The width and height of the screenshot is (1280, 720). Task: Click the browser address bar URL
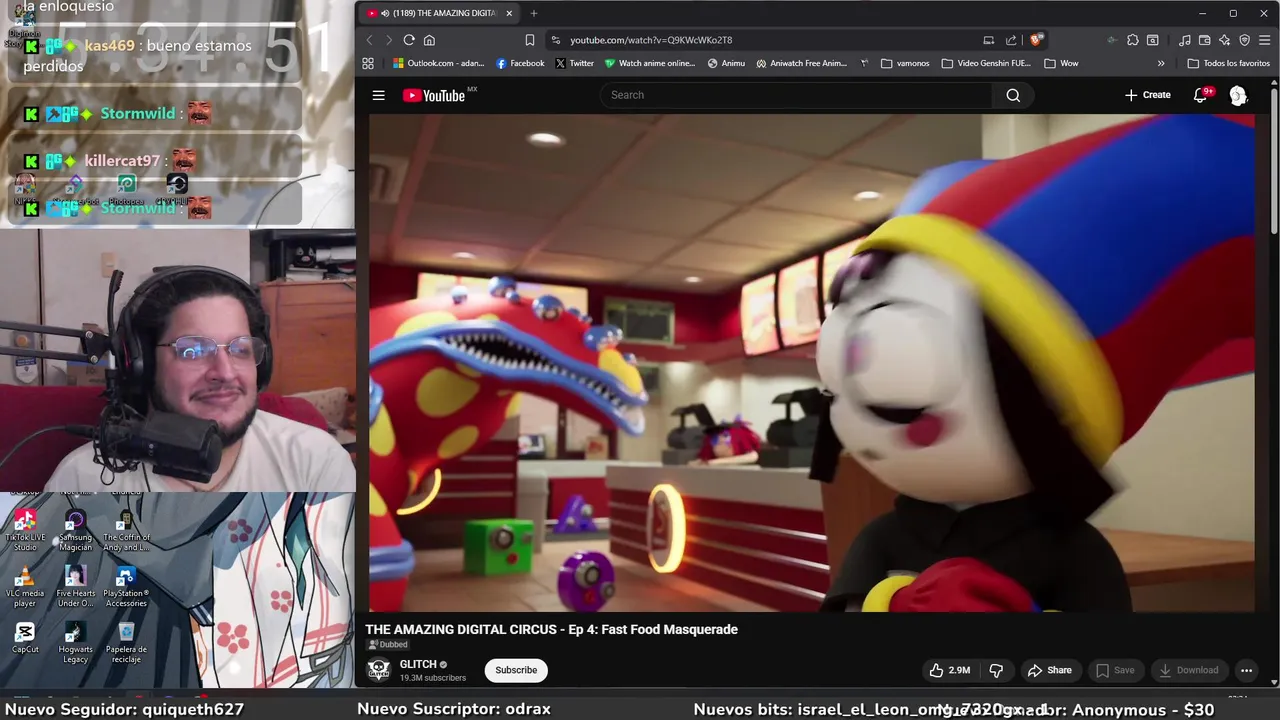pos(651,40)
